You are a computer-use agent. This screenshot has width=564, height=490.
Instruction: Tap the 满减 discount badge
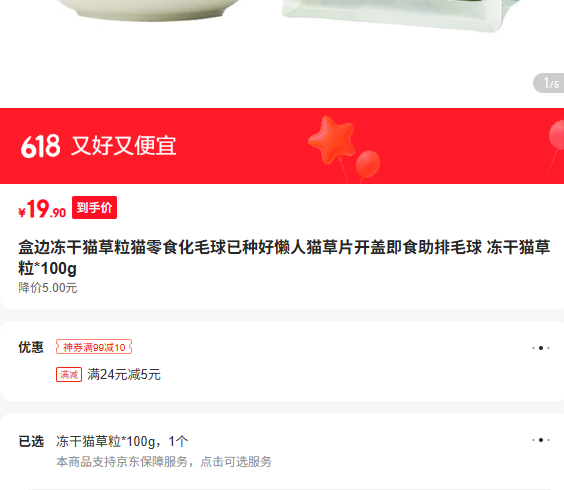[x=69, y=375]
